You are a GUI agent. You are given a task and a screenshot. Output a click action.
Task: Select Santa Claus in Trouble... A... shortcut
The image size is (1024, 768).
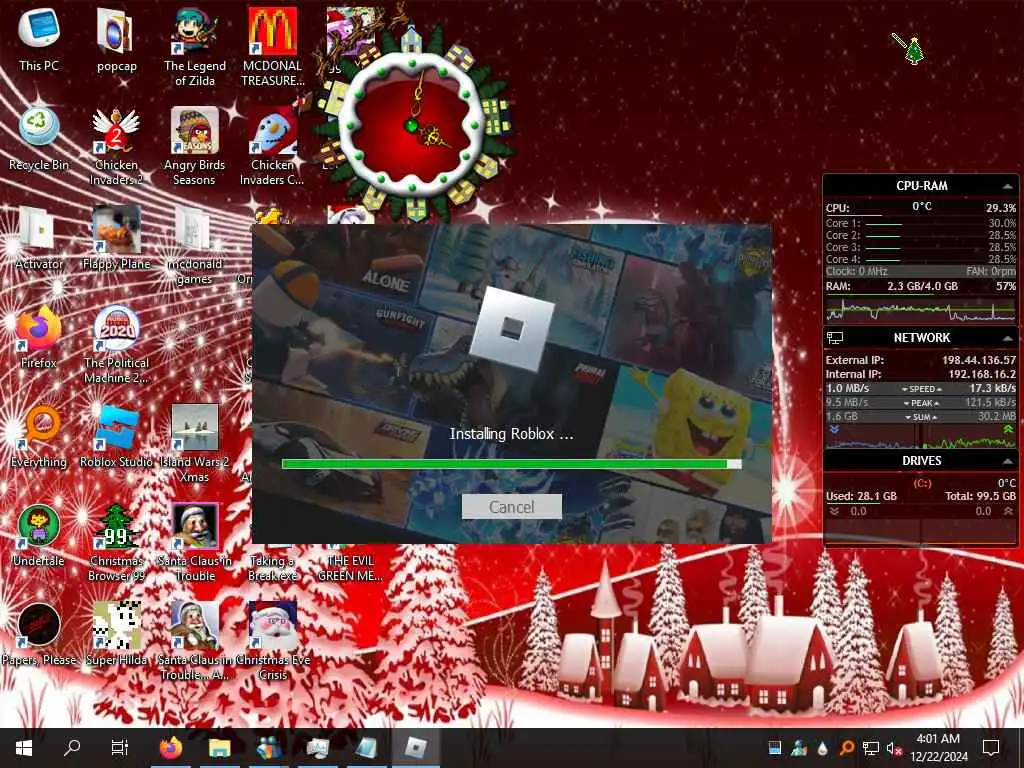[195, 643]
